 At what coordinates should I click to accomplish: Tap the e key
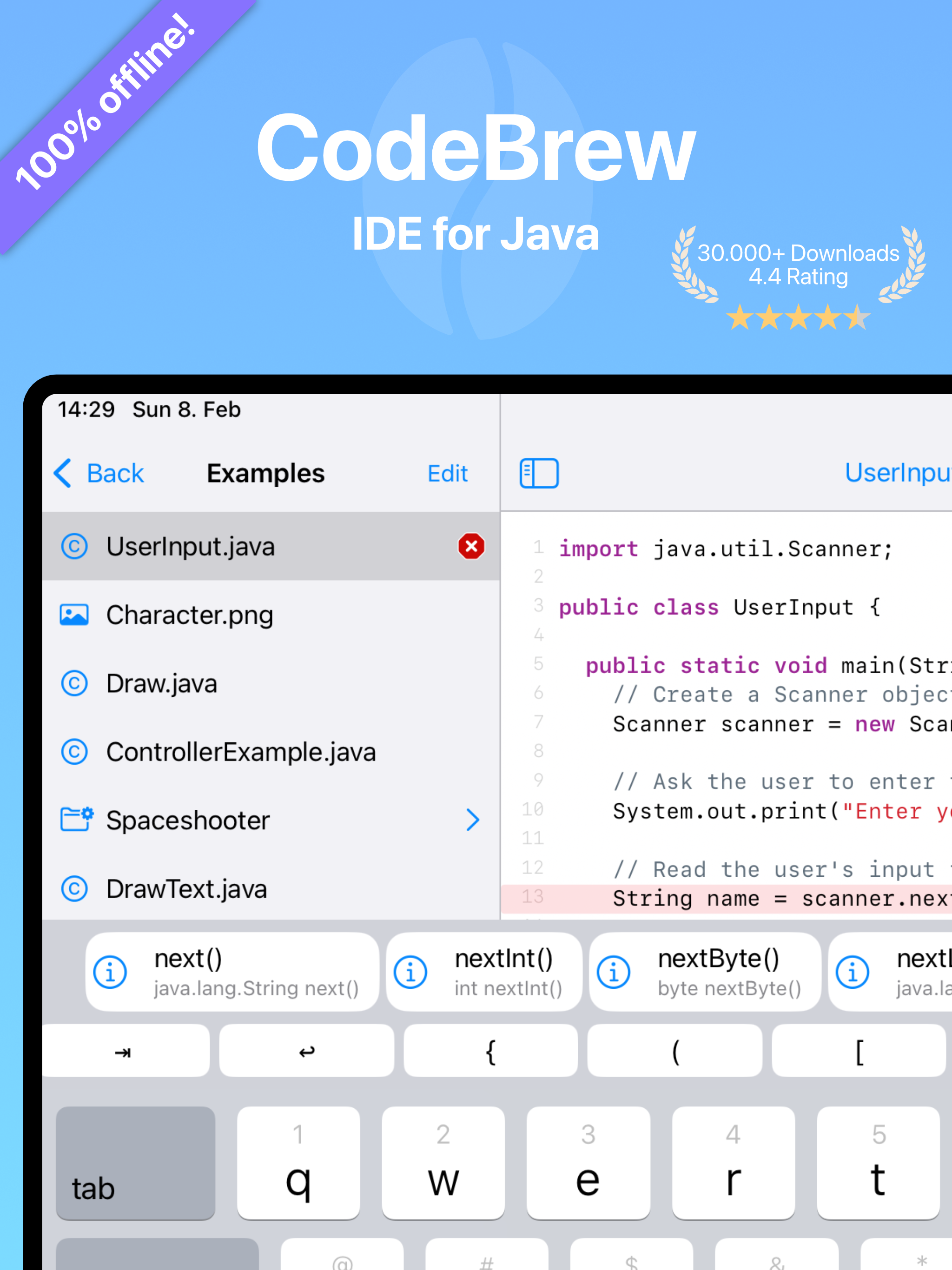[588, 1163]
